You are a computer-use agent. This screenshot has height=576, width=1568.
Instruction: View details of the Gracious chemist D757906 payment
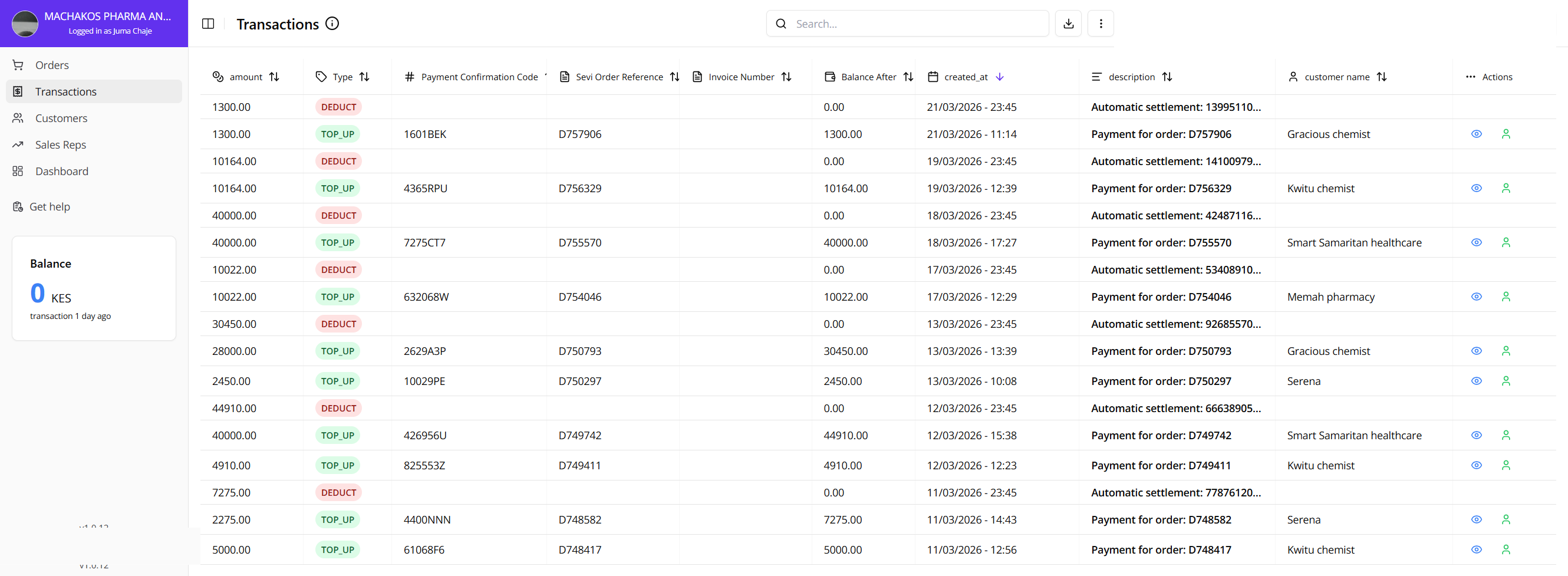[x=1477, y=134]
